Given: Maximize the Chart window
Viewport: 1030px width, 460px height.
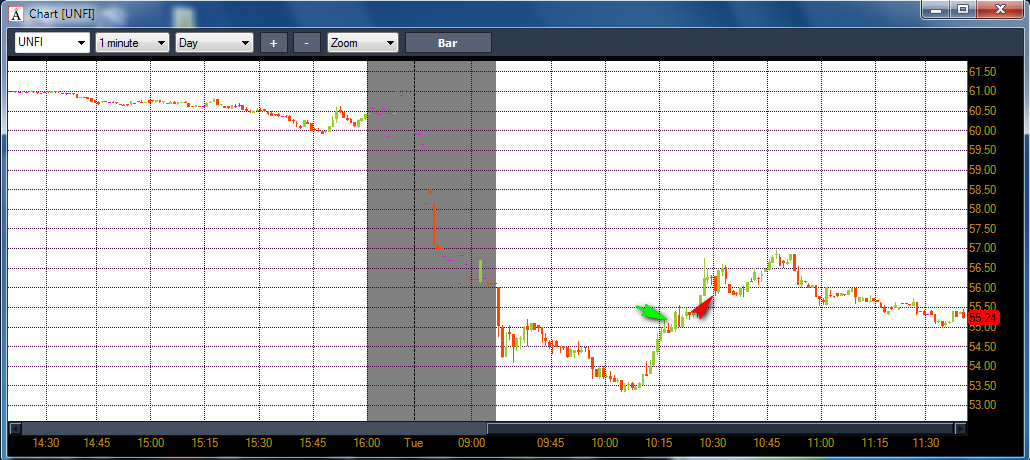Looking at the screenshot, I should pyautogui.click(x=963, y=9).
